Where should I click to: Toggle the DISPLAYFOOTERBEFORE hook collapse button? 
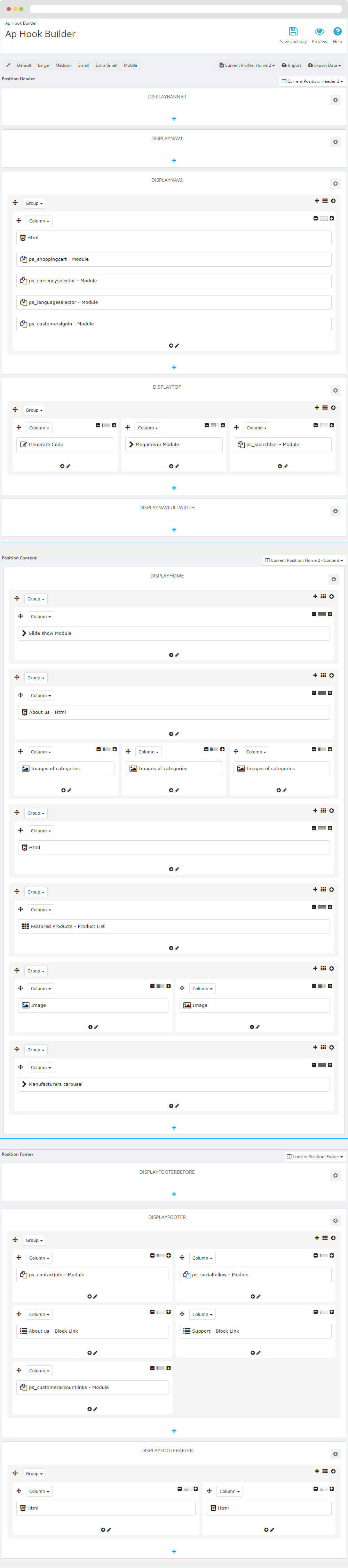pos(335,1175)
